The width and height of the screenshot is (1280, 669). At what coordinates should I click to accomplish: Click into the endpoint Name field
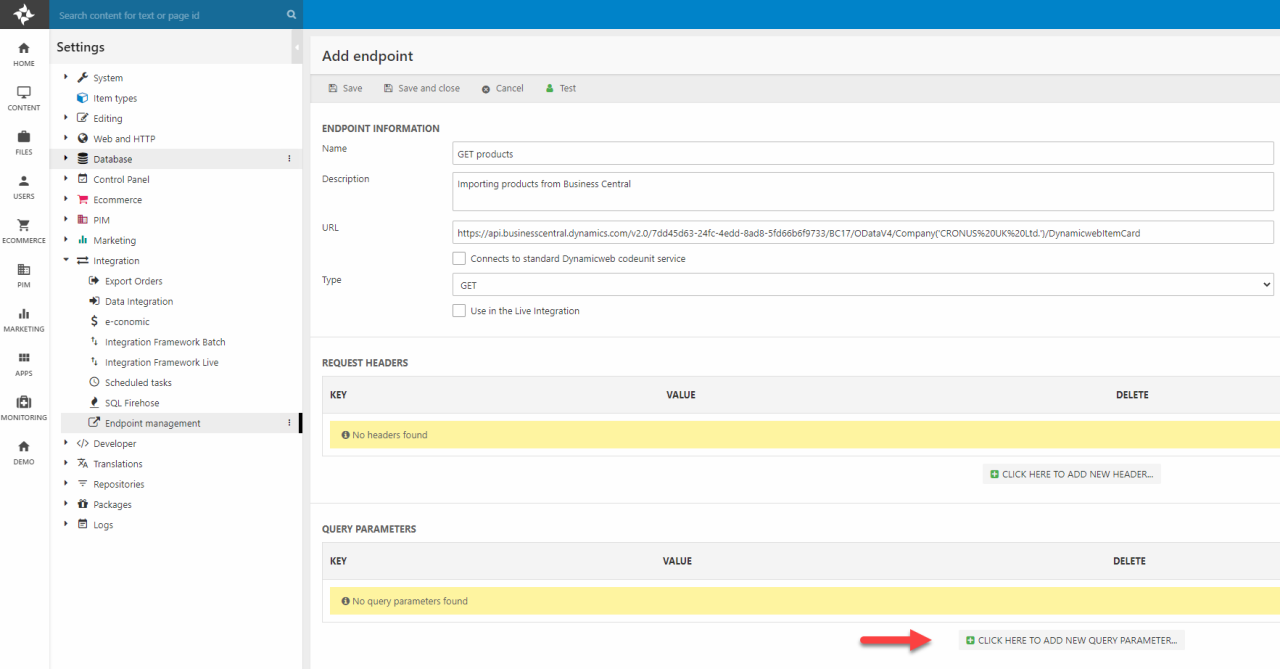coord(862,153)
